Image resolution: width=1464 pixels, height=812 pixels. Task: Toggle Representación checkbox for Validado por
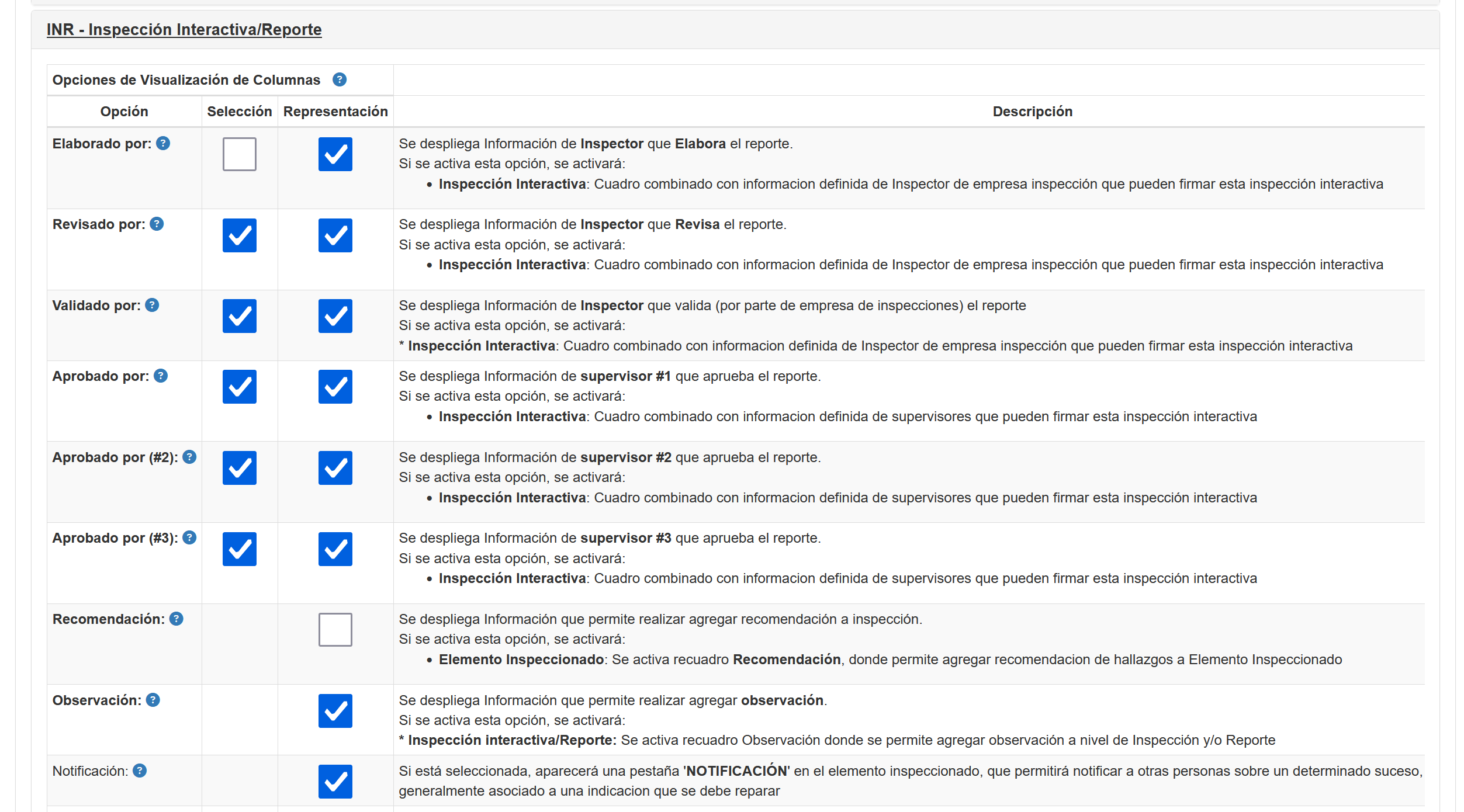(x=335, y=316)
